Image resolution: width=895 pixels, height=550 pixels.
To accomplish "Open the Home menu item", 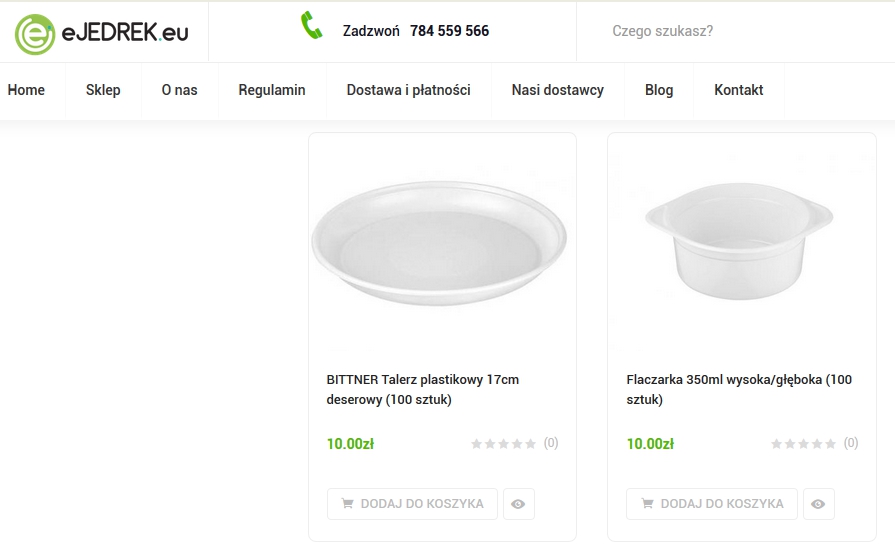I will pyautogui.click(x=26, y=90).
